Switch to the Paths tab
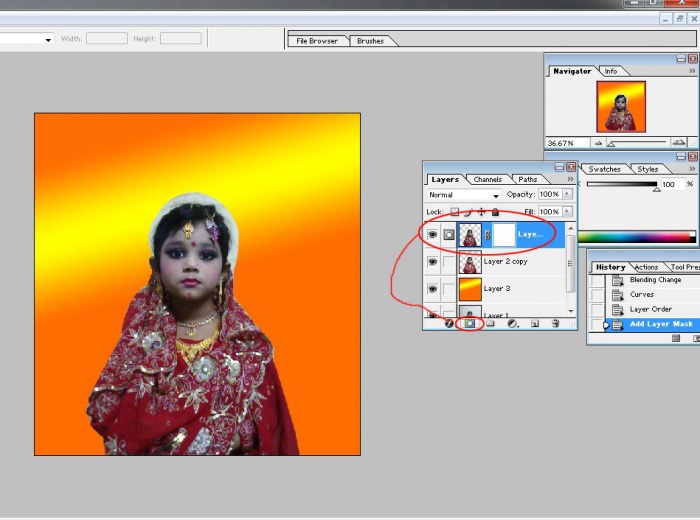 [x=528, y=179]
